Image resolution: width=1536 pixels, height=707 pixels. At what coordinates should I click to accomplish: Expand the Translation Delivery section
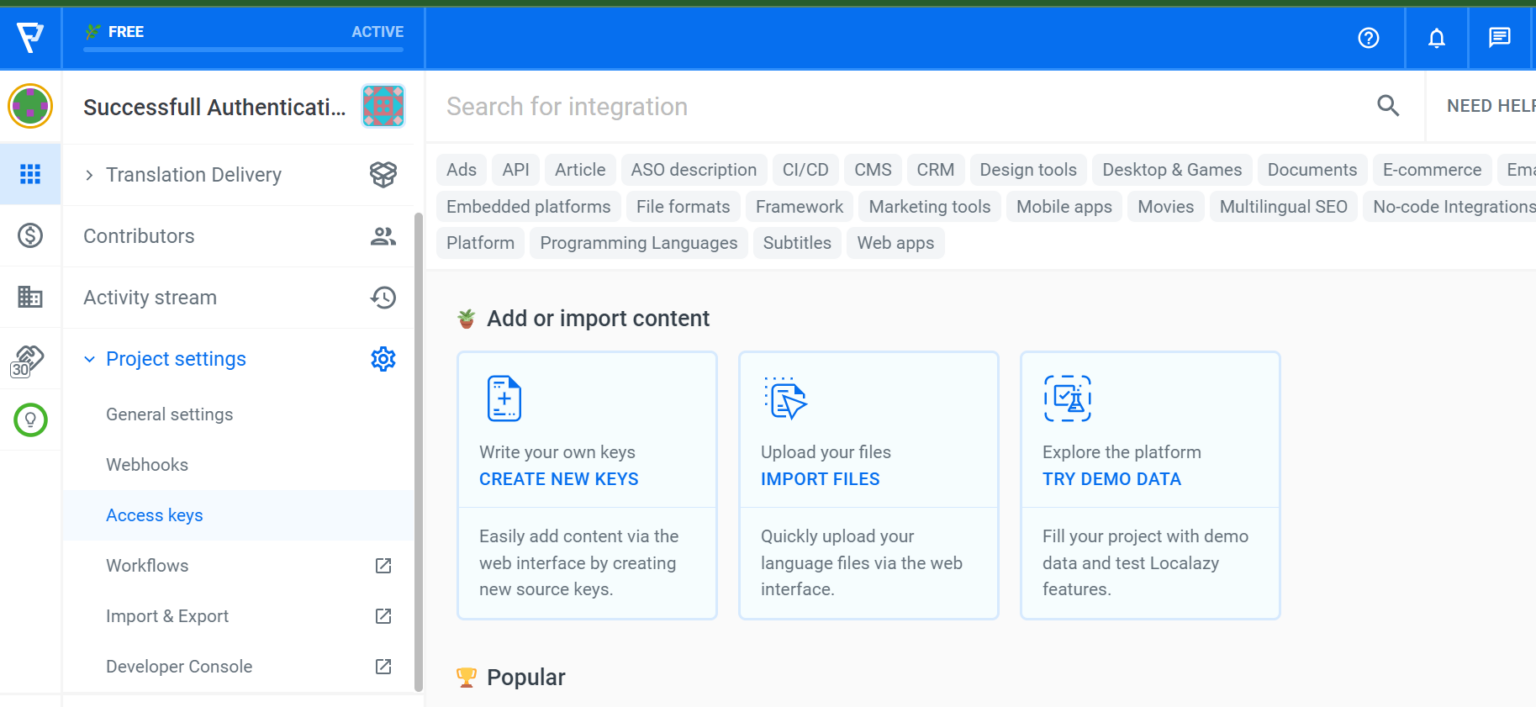point(89,175)
